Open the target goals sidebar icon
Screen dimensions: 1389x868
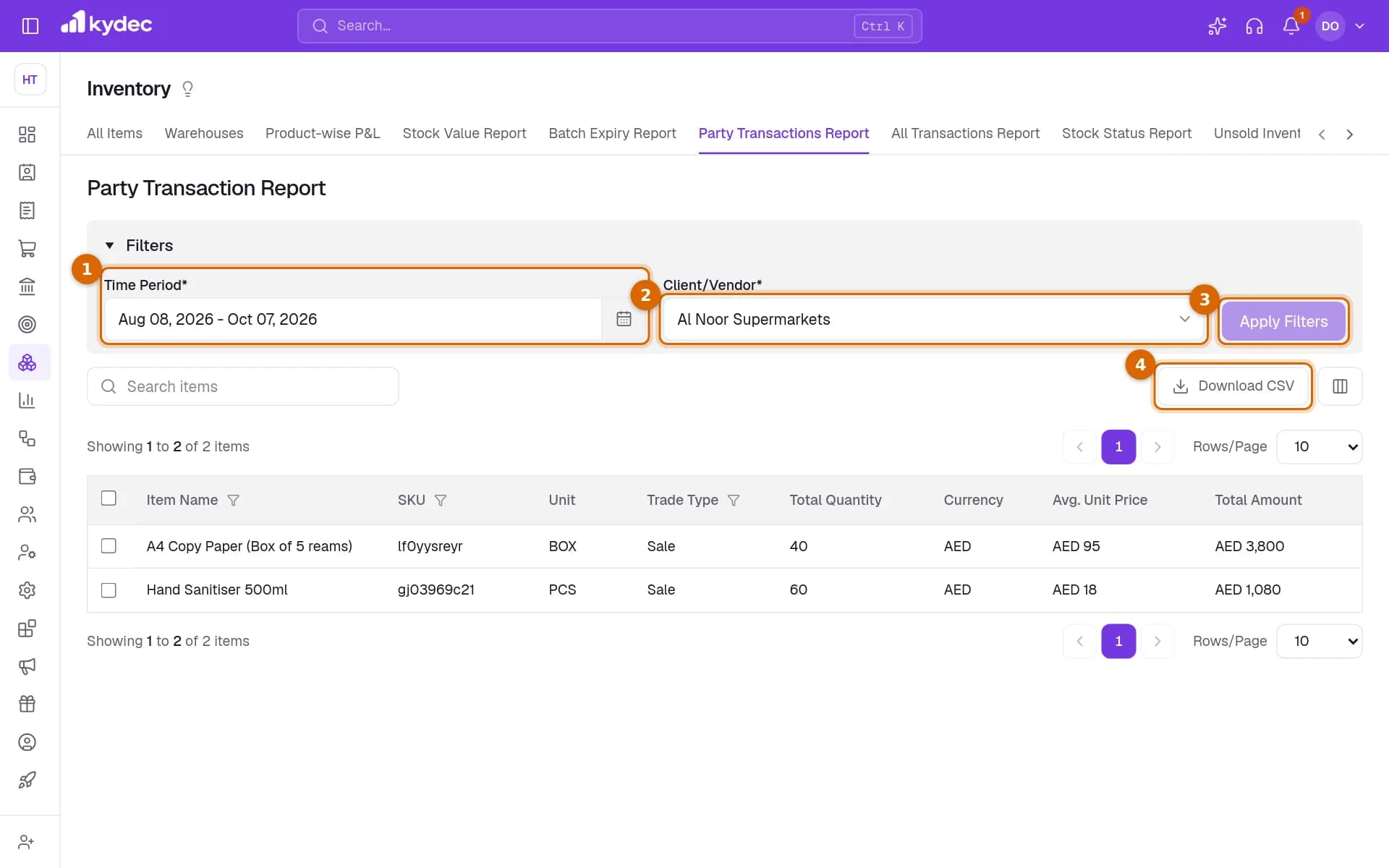point(27,324)
